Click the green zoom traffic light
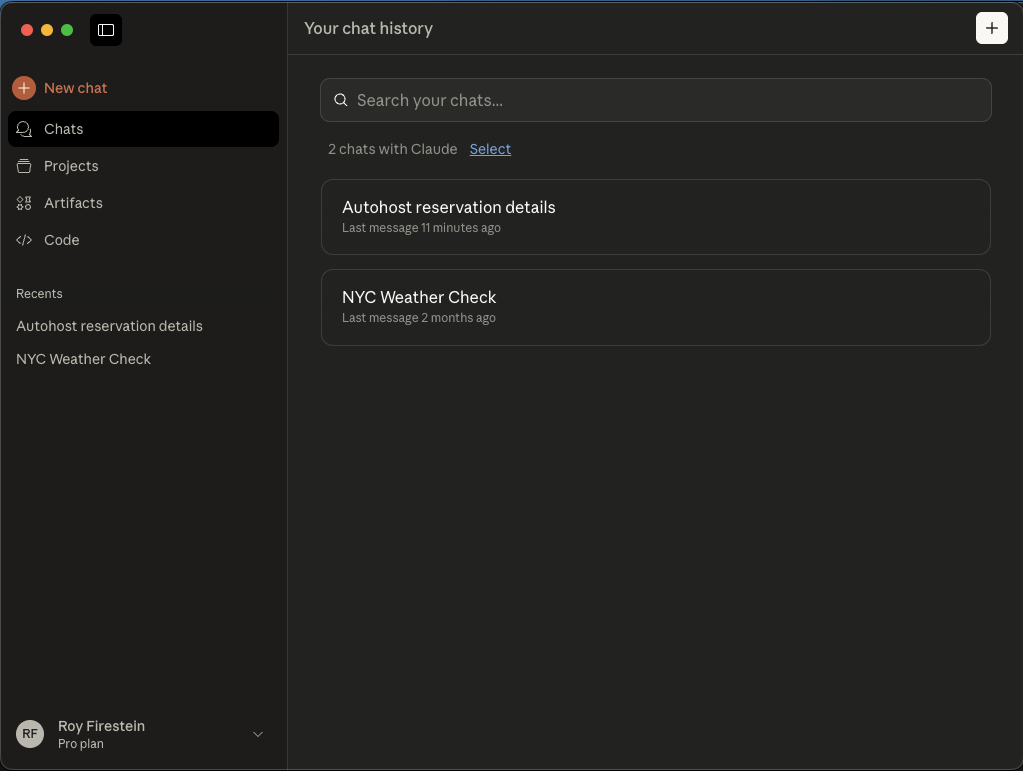Image resolution: width=1023 pixels, height=771 pixels. click(67, 30)
